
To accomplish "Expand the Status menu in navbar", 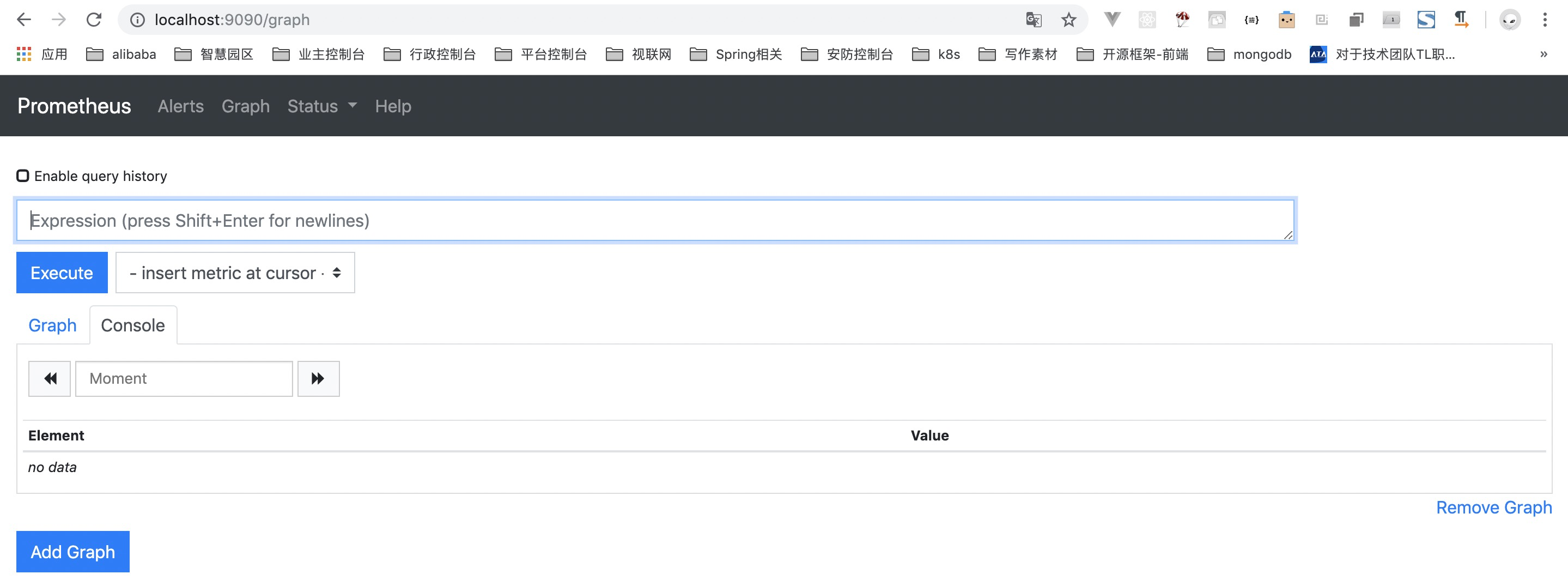I will pyautogui.click(x=321, y=106).
